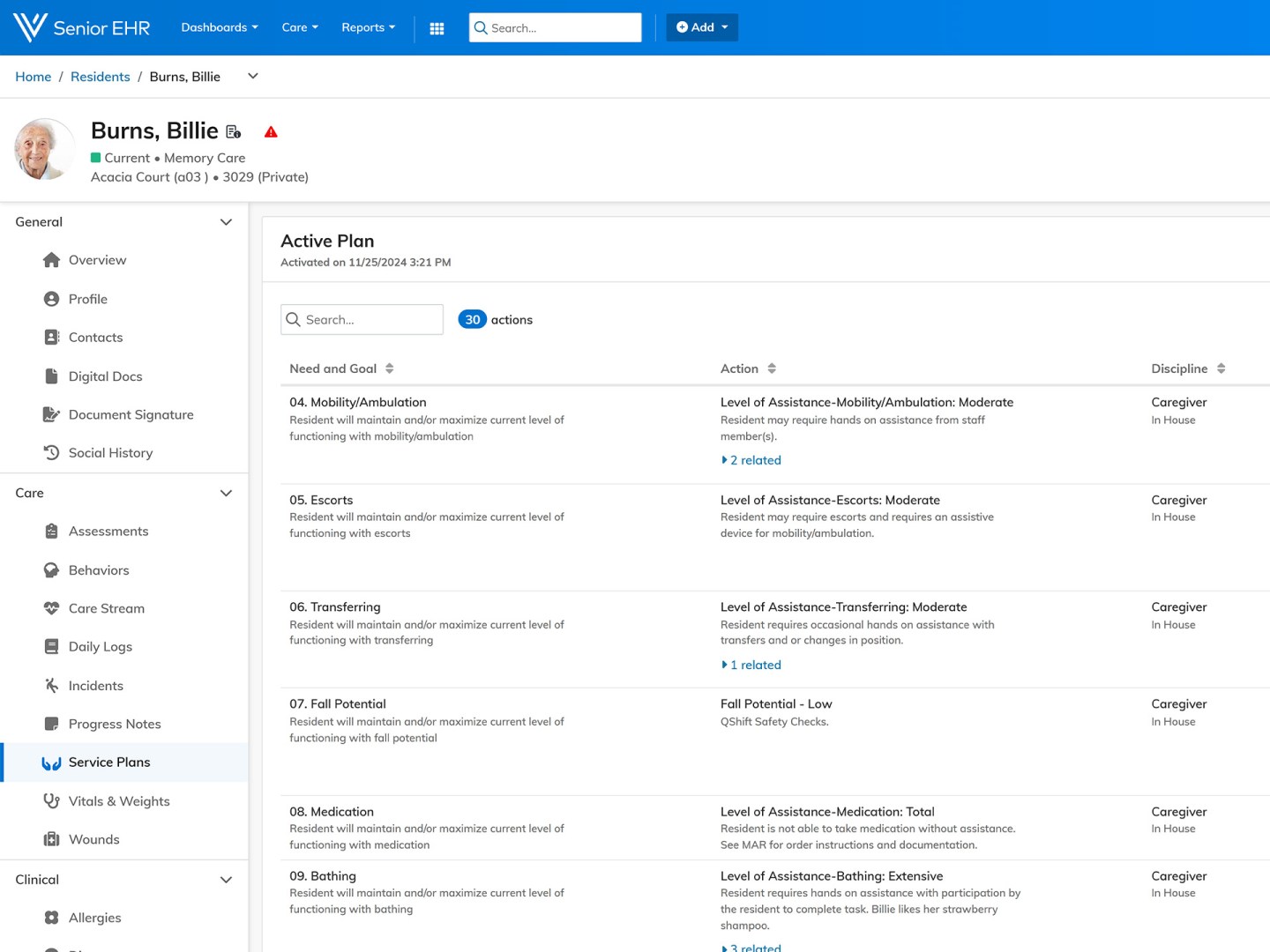Image resolution: width=1270 pixels, height=952 pixels.
Task: Toggle sort on Action column
Action: 772,368
